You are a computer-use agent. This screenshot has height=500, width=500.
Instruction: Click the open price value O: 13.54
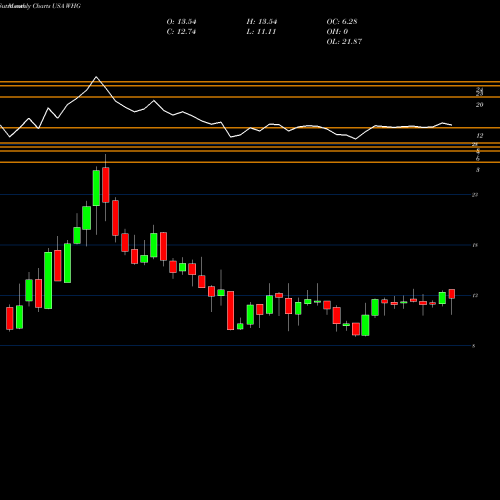181,22
